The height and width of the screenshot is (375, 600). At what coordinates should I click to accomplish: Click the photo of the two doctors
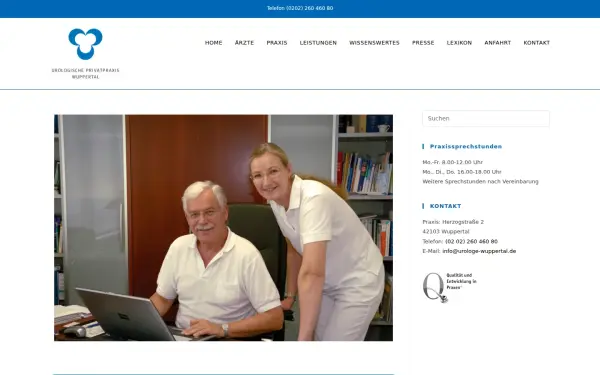pos(223,228)
